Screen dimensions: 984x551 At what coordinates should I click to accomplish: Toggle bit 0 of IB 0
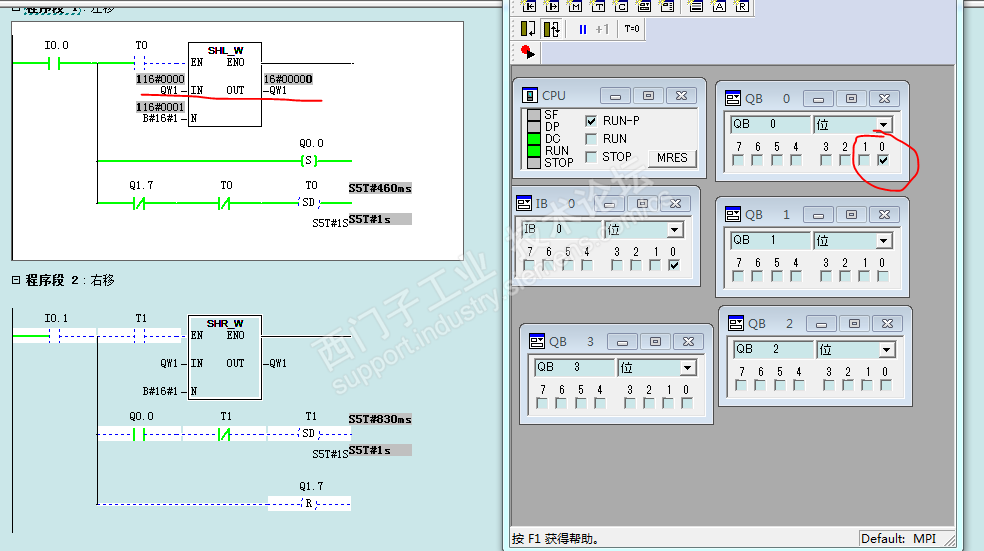point(673,265)
